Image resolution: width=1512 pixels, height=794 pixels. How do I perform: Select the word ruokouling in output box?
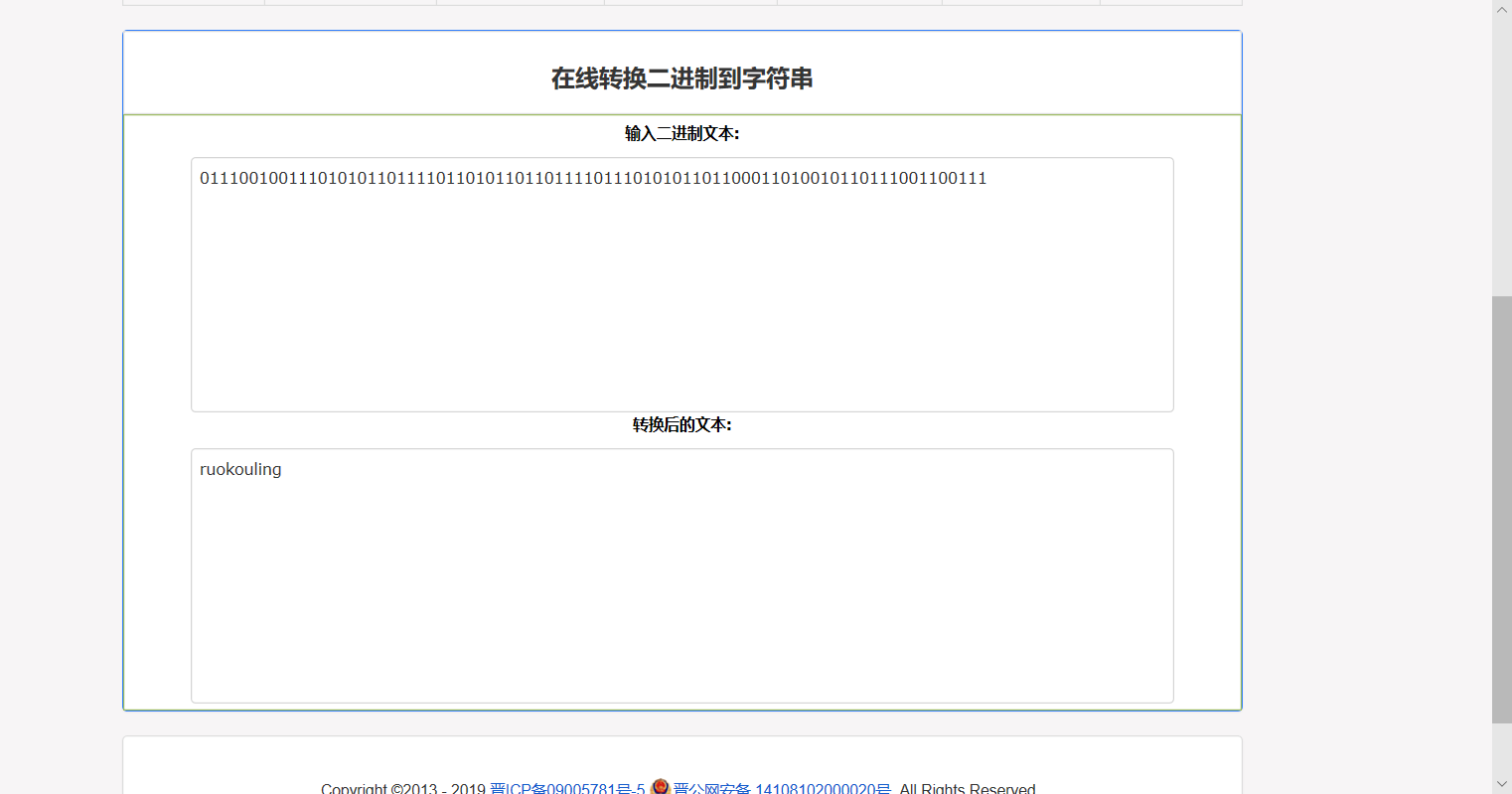point(240,469)
